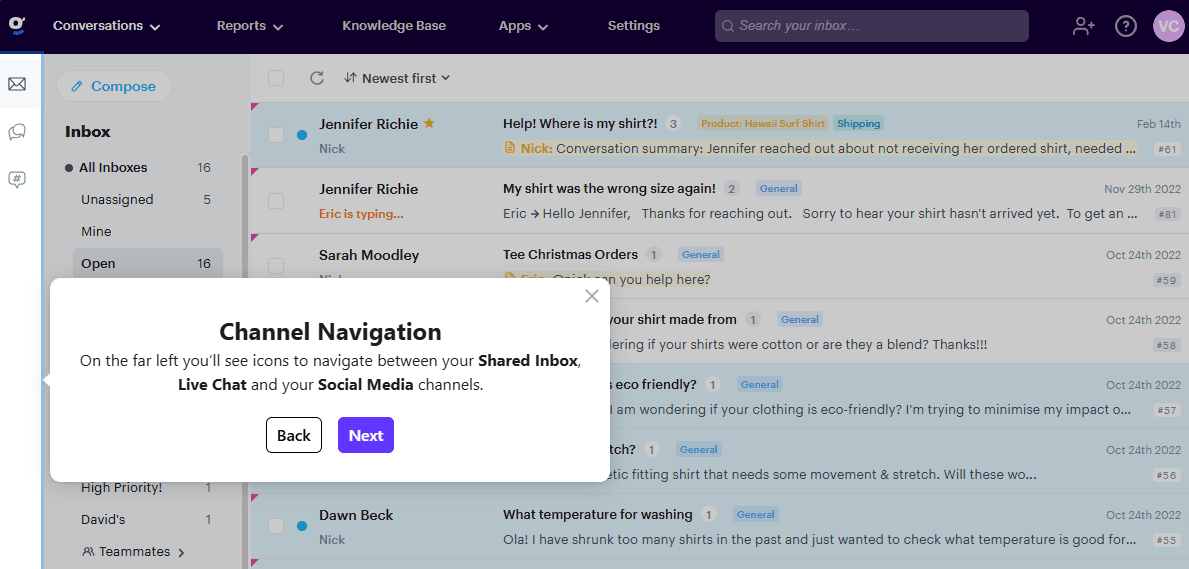The image size is (1189, 569).
Task: Click the General tag on the wrong size conversation
Action: click(779, 188)
